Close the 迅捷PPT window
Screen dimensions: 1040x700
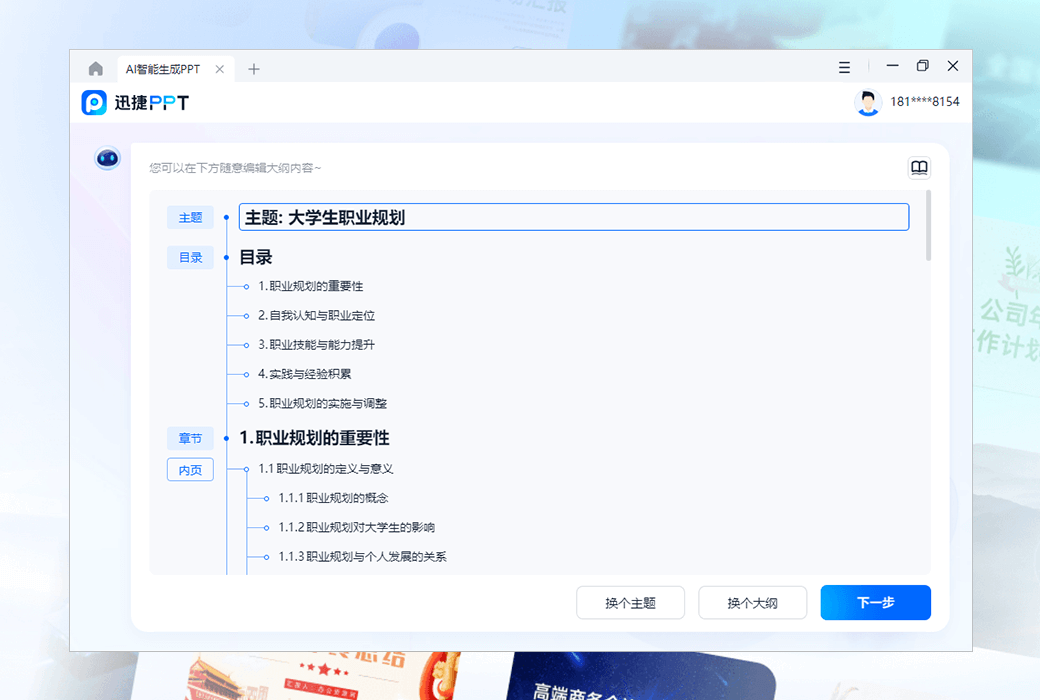pyautogui.click(x=952, y=66)
